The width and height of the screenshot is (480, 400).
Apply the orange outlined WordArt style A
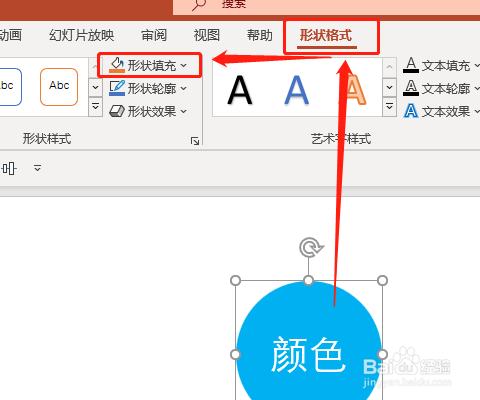(355, 90)
